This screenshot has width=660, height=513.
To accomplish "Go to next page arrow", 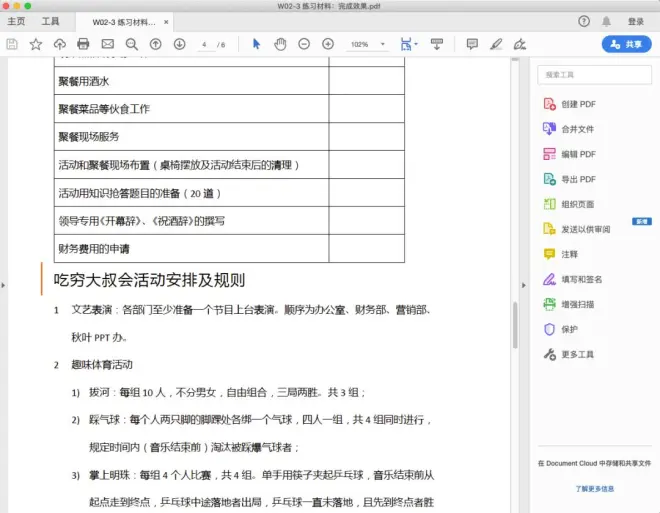I will [179, 44].
